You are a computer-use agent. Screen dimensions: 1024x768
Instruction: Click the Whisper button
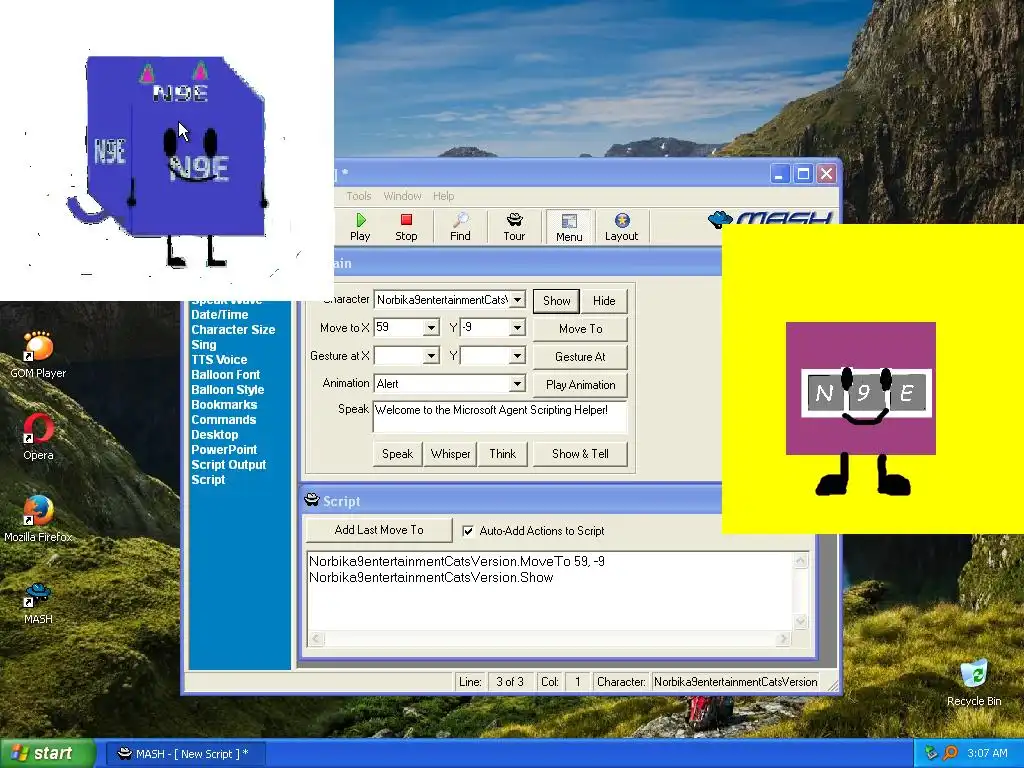450,453
